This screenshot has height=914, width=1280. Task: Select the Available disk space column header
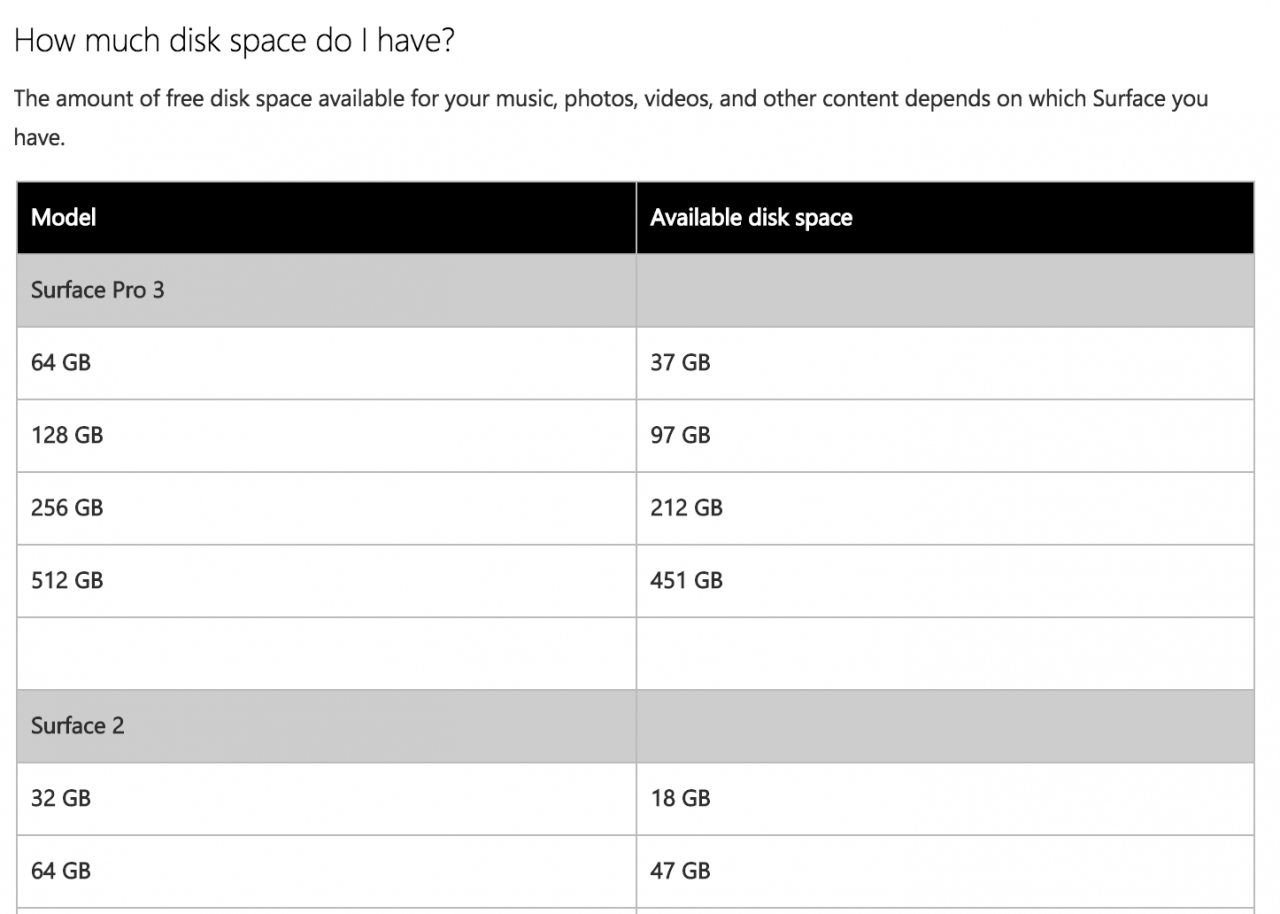tap(945, 218)
